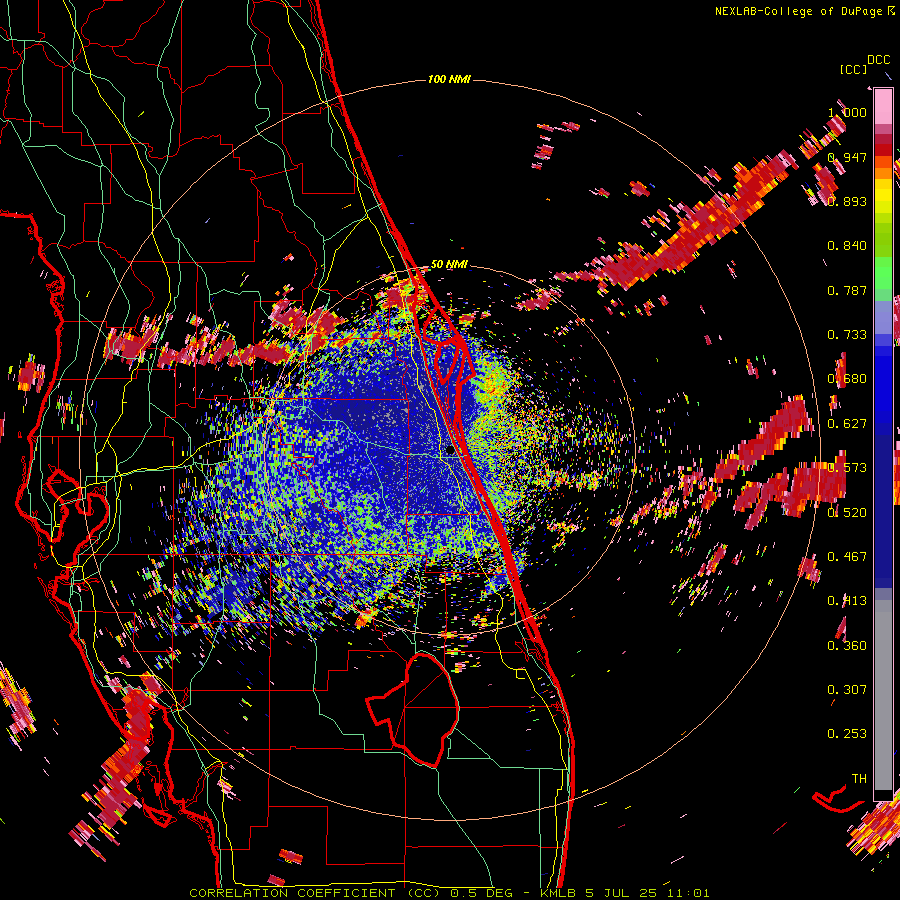Pick the light pink band atop the color bar
Screen dimensions: 900x900
883,106
